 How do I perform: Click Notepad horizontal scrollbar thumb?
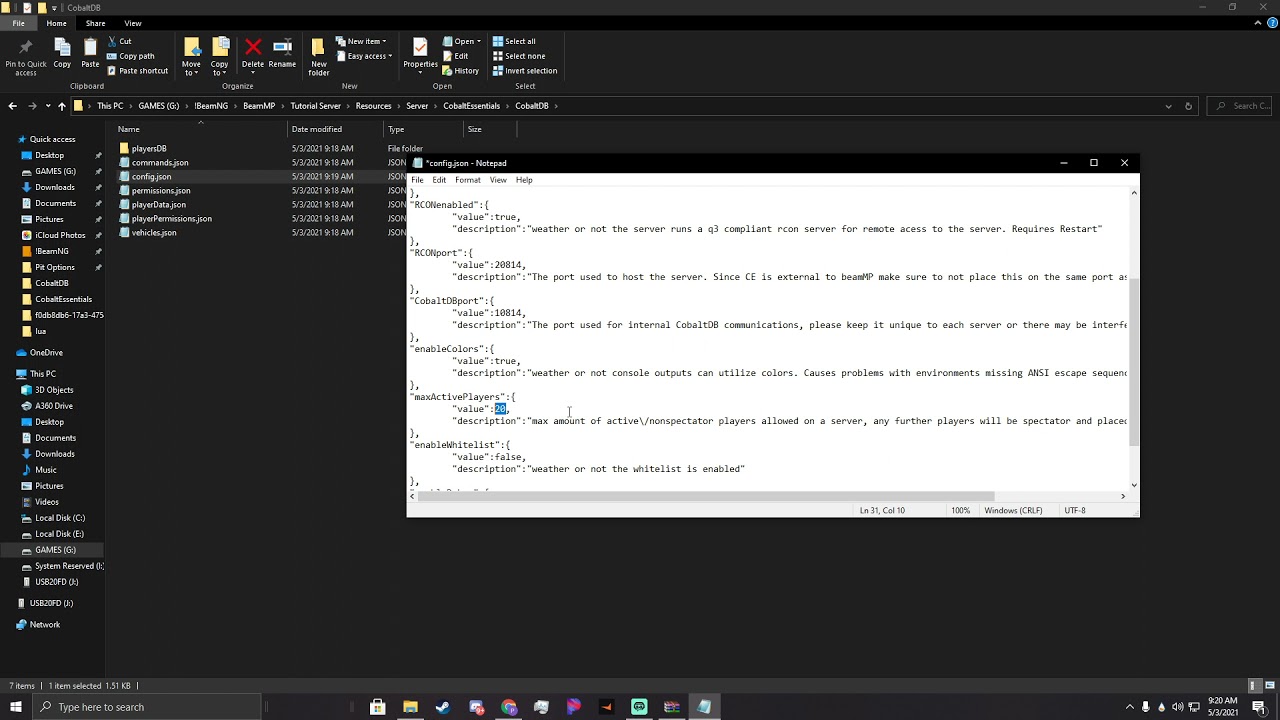(707, 496)
